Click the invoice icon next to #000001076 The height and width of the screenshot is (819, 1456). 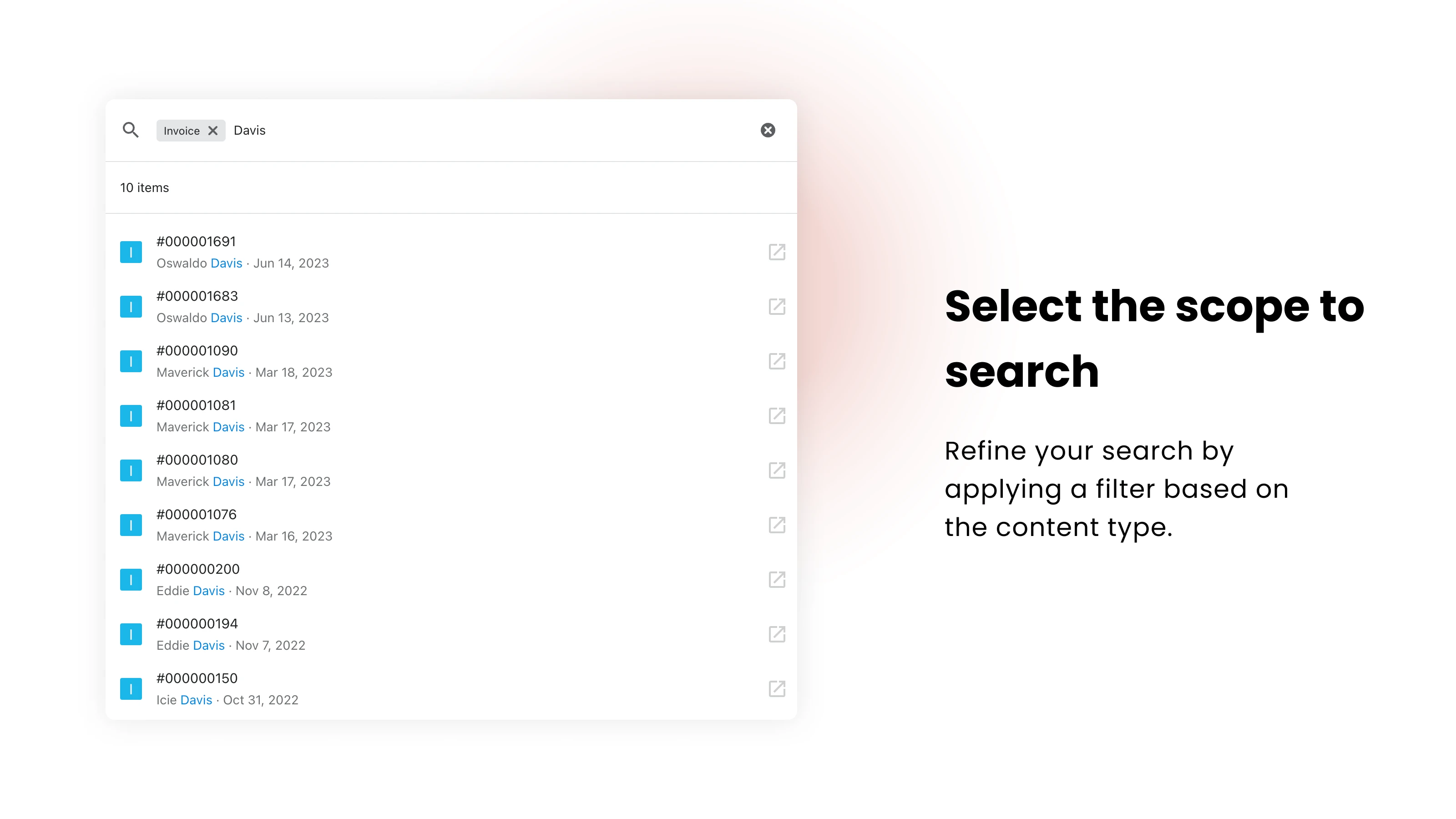(131, 525)
